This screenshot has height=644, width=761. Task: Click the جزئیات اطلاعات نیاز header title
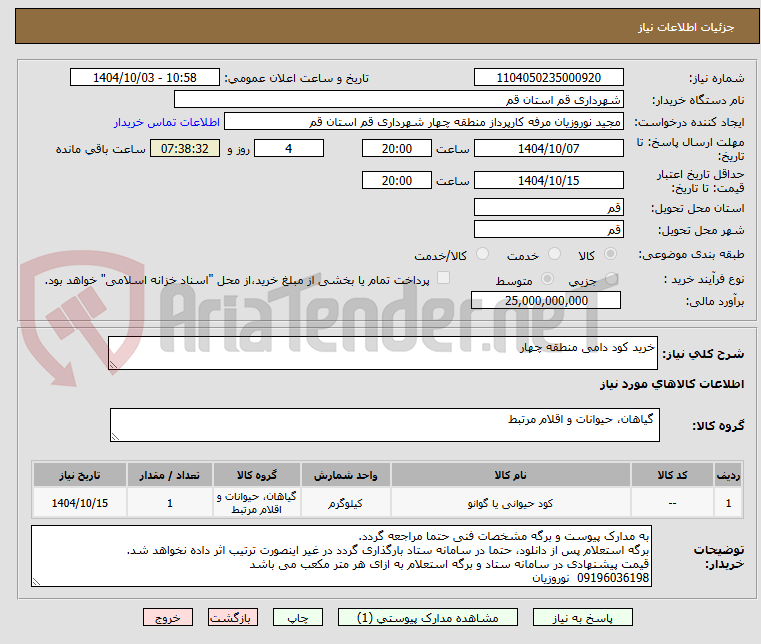685,27
